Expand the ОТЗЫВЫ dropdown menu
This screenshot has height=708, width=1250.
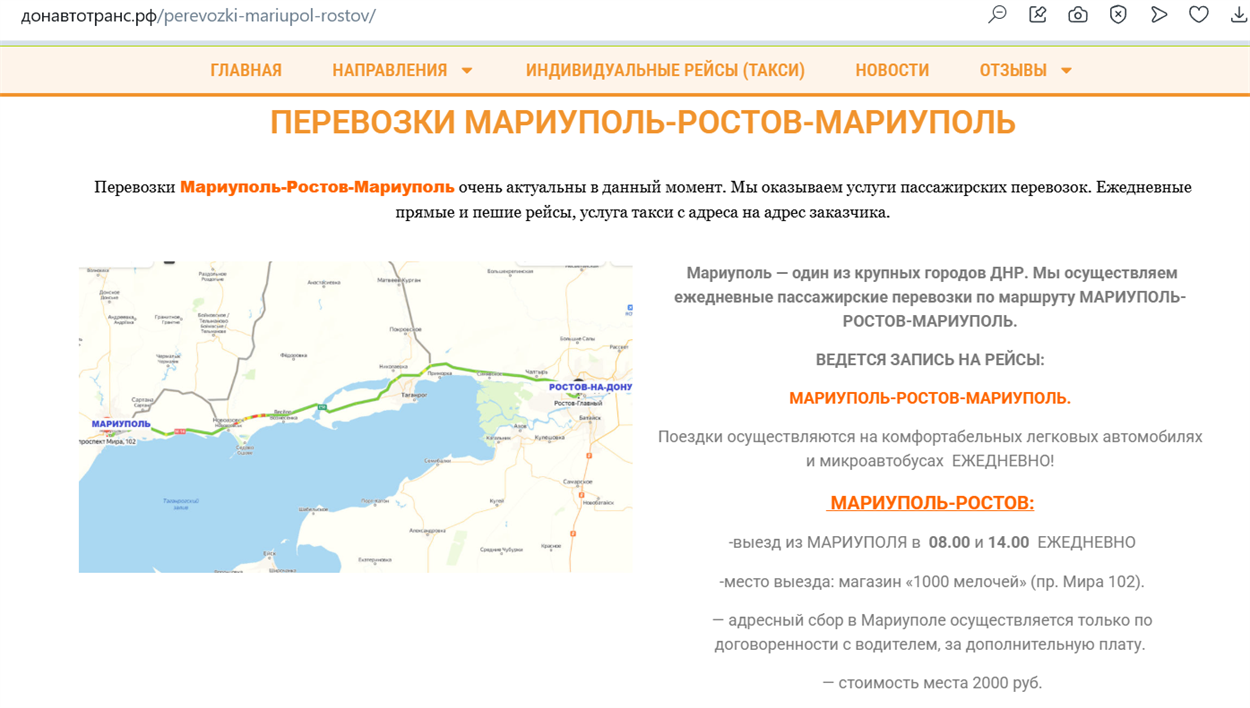click(1022, 70)
